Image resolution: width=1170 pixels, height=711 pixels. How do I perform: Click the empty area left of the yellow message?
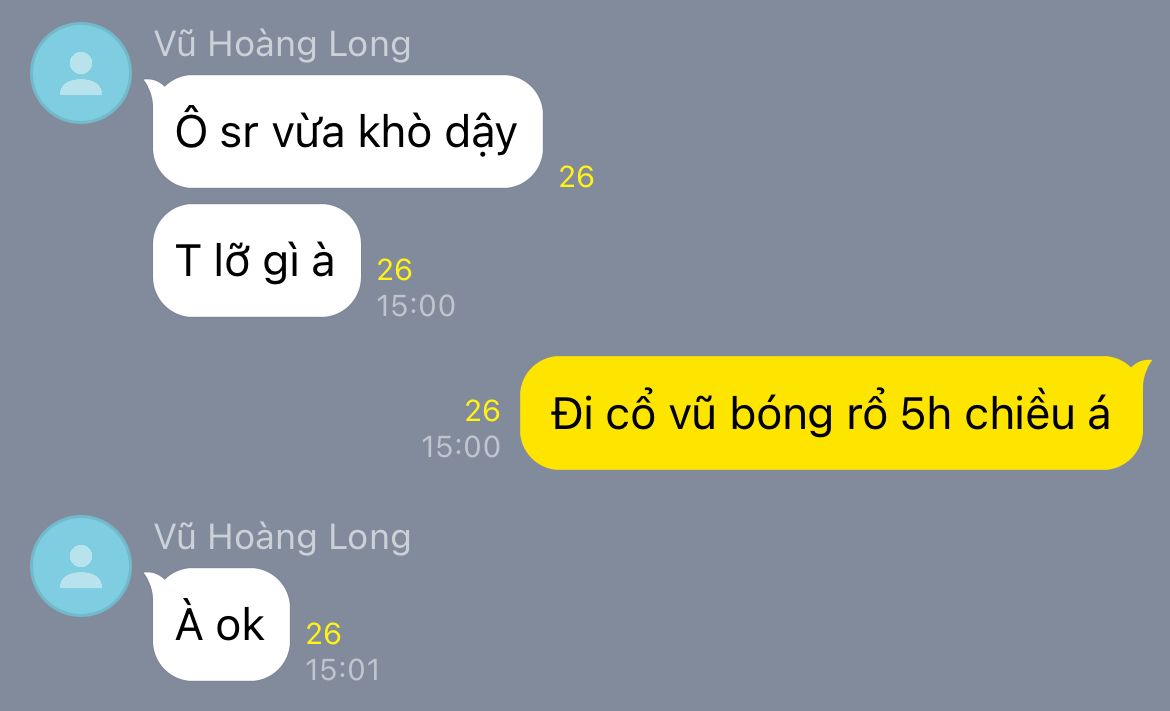pos(224,413)
